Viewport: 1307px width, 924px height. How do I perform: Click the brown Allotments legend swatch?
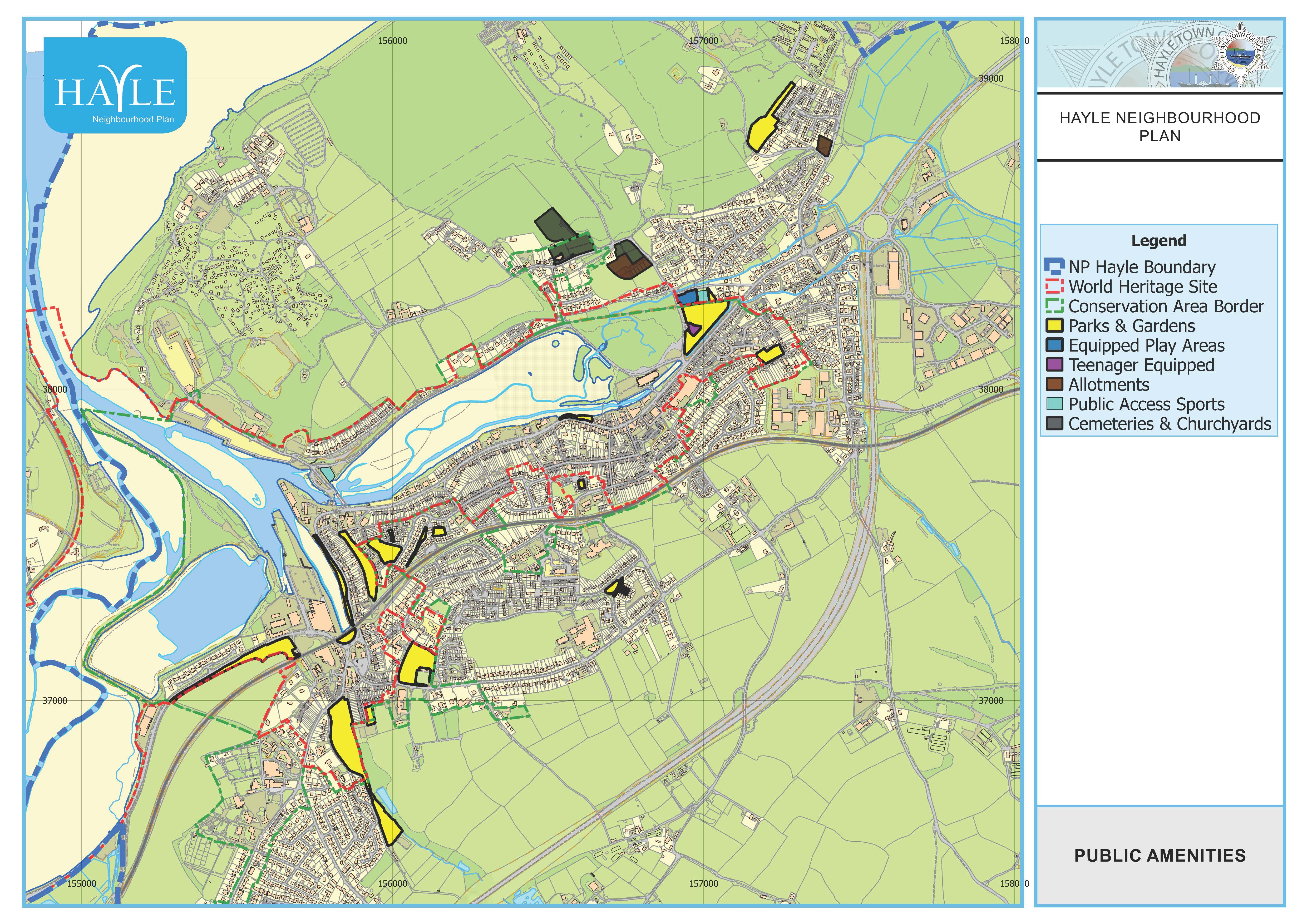tap(1054, 384)
